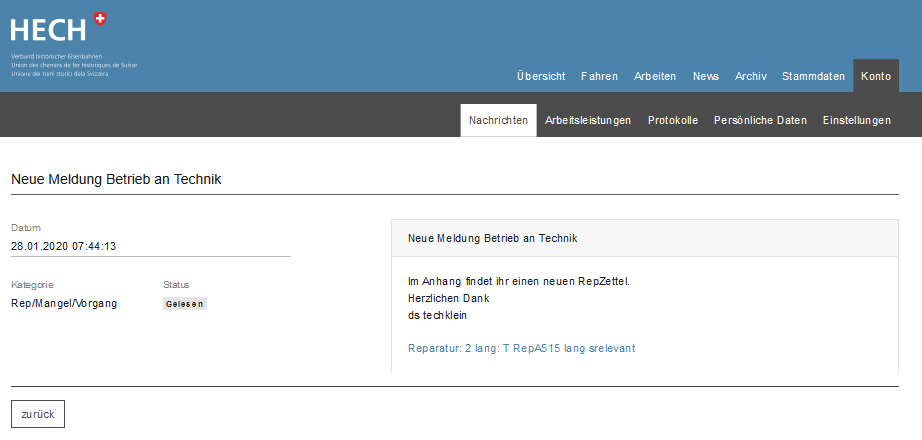Select the Konto menu item

[x=876, y=76]
